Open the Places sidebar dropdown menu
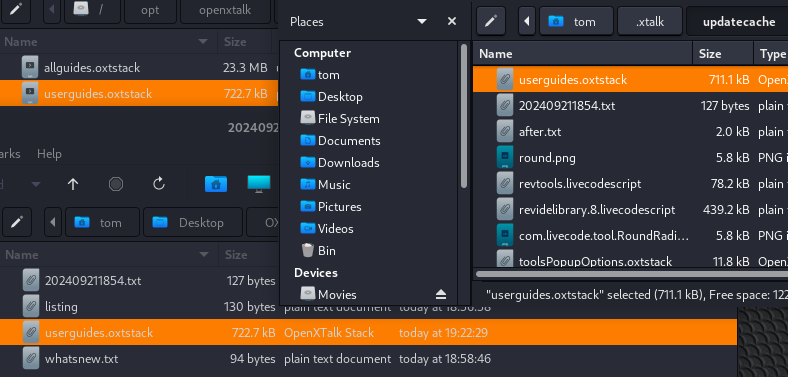Viewport: 788px width, 377px height. pos(422,22)
